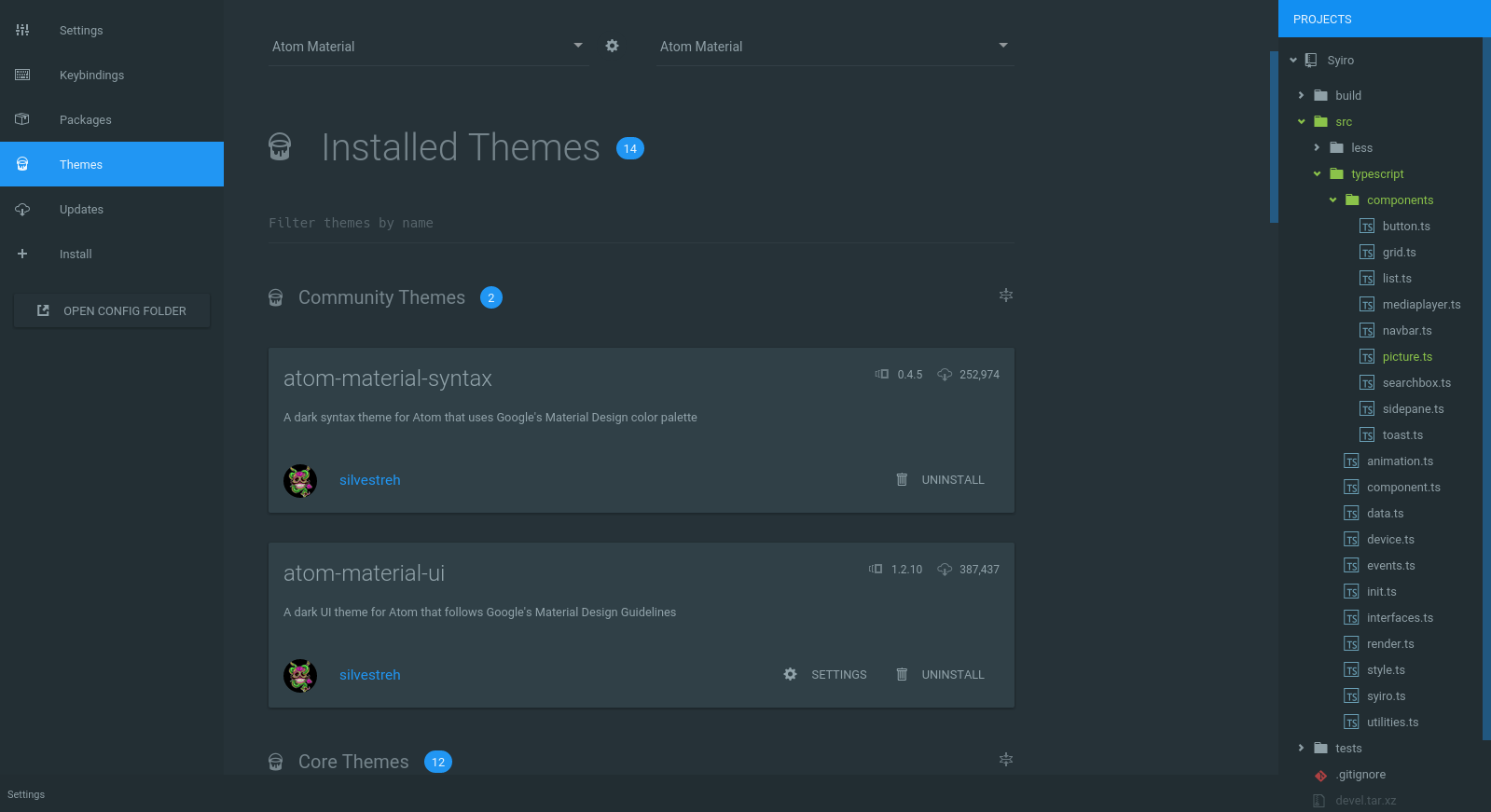The height and width of the screenshot is (812, 1491).
Task: Click the package box icon beside Packages
Action: pos(22,119)
